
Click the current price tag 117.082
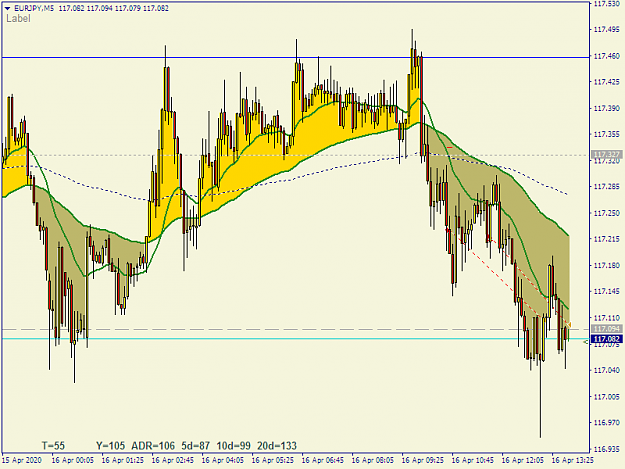606,339
